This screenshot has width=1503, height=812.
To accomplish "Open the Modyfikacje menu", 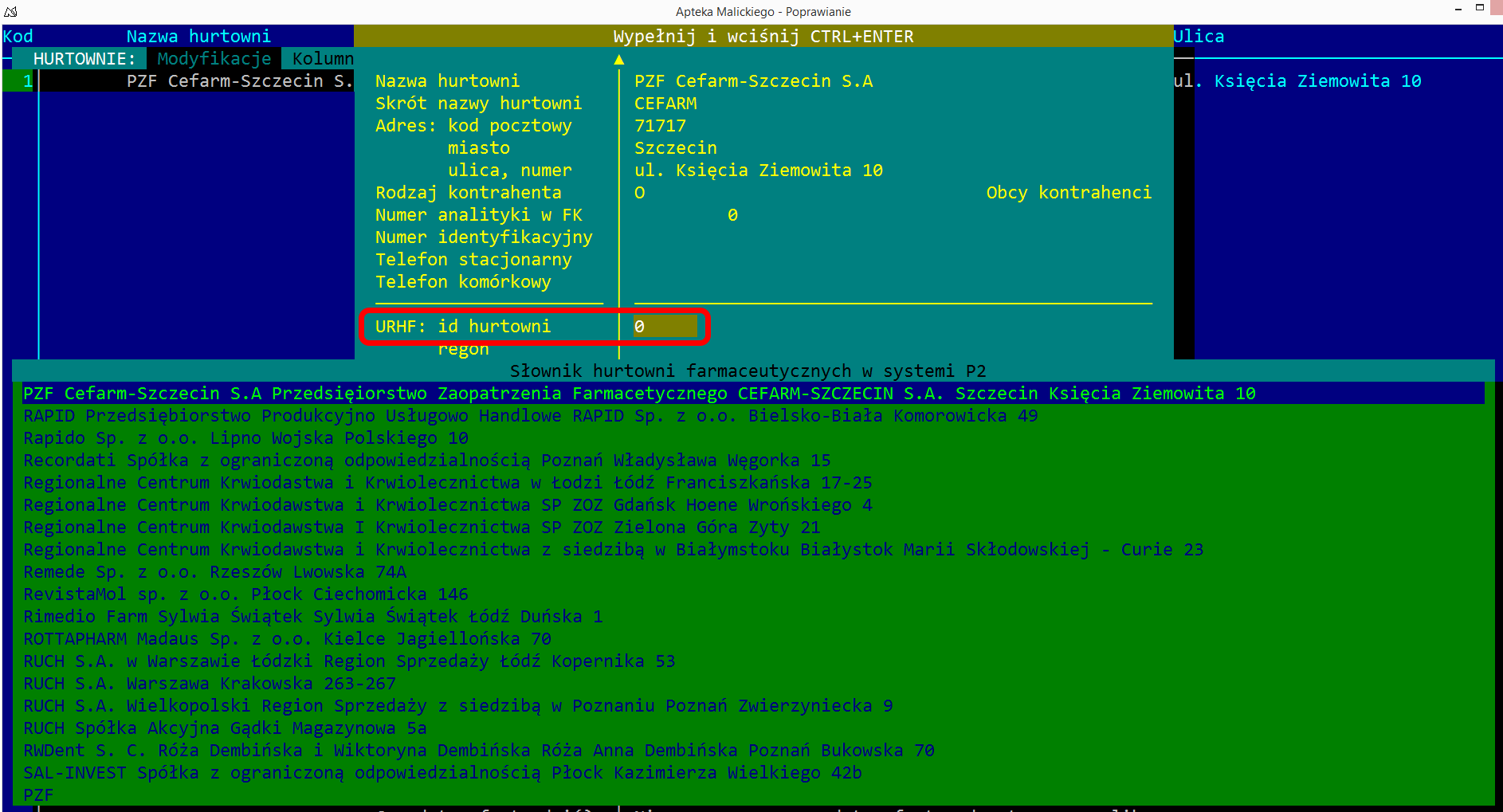I will tap(214, 59).
